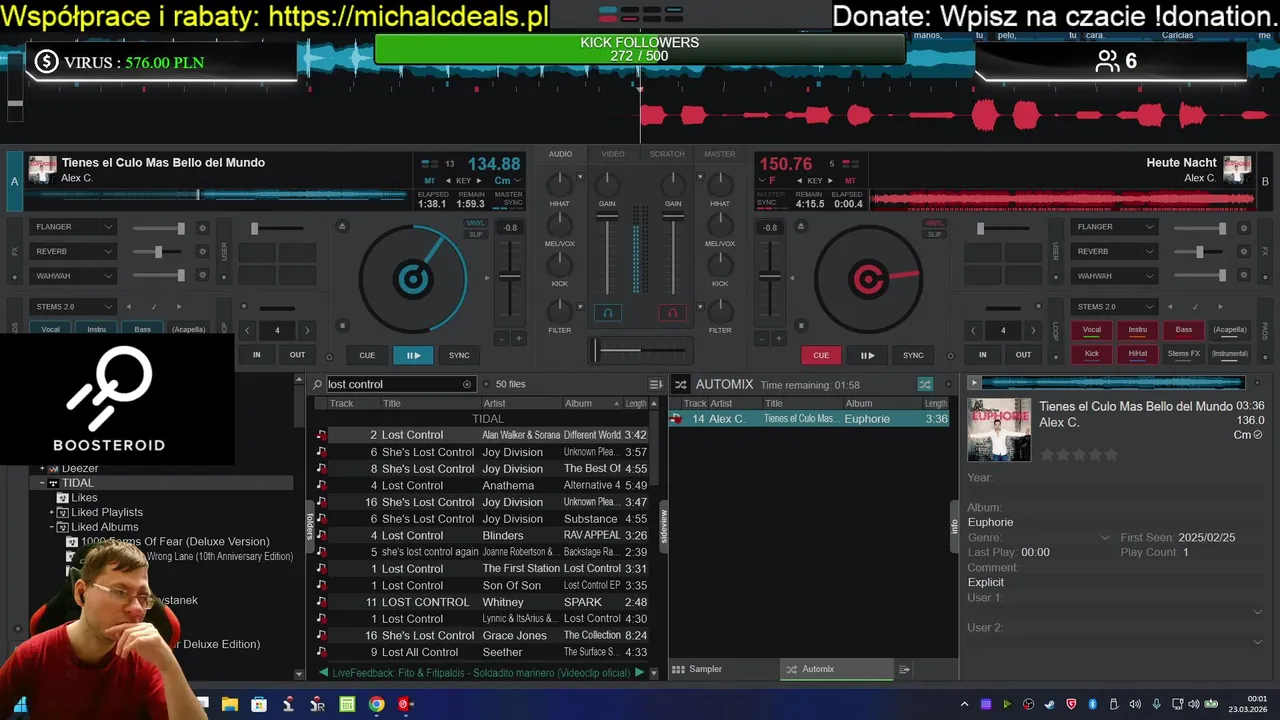Open Chrome from the taskbar
Image resolution: width=1280 pixels, height=720 pixels.
[x=376, y=704]
